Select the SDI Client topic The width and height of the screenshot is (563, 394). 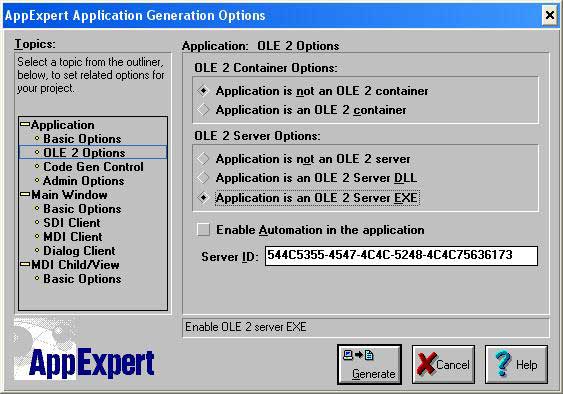pos(71,223)
